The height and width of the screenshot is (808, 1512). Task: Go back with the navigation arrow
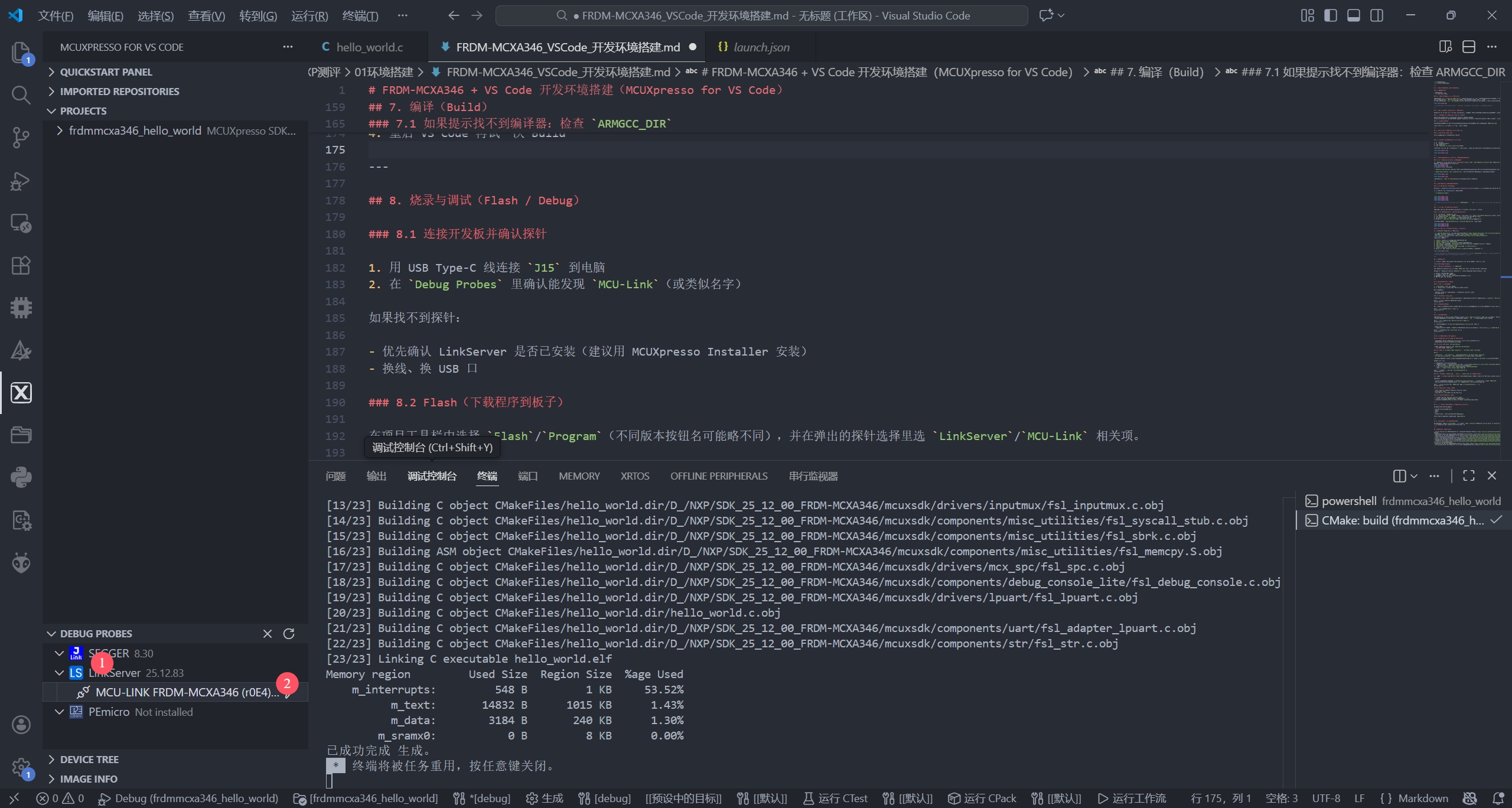pyautogui.click(x=454, y=15)
